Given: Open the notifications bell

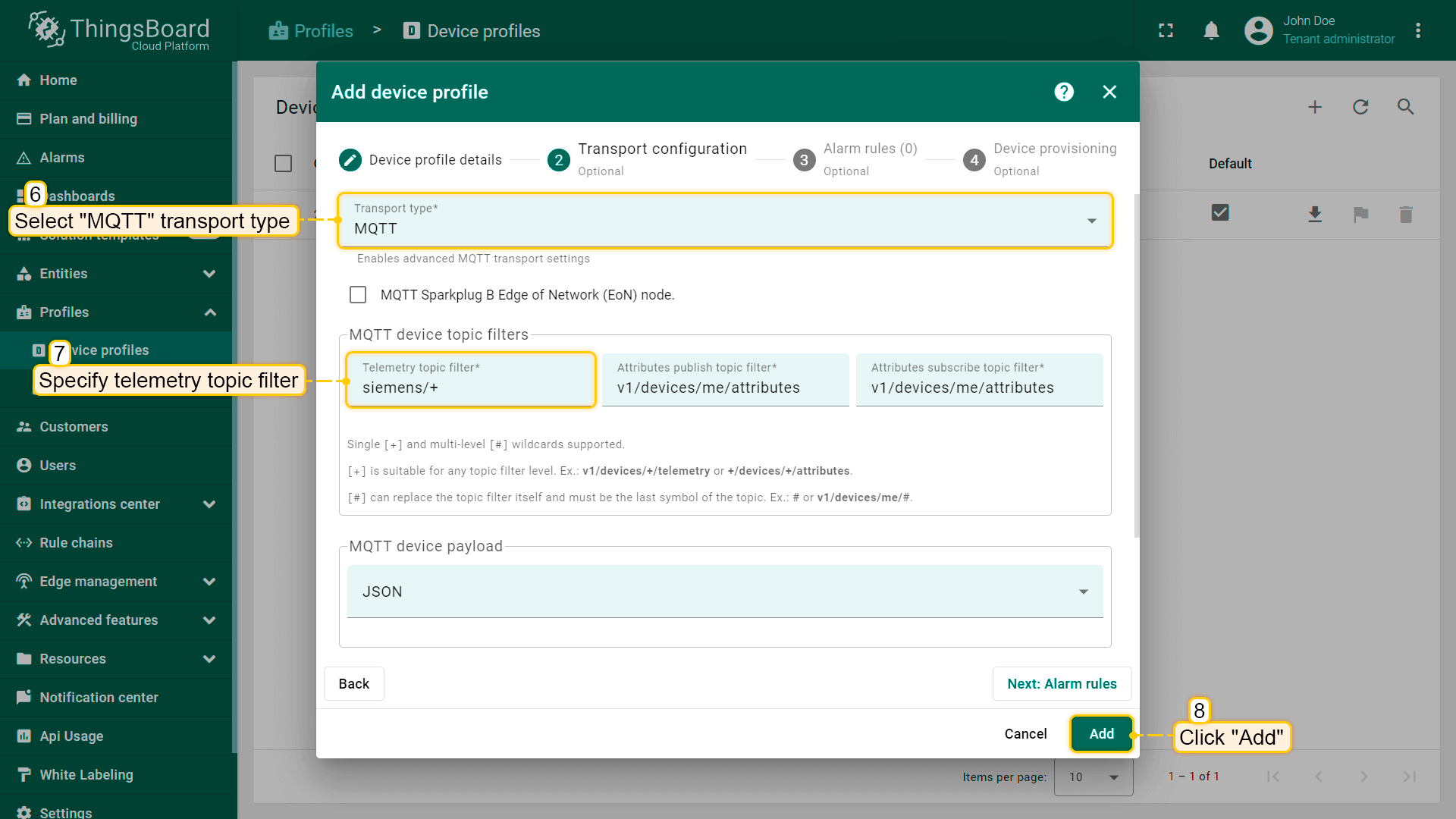Looking at the screenshot, I should (x=1211, y=31).
